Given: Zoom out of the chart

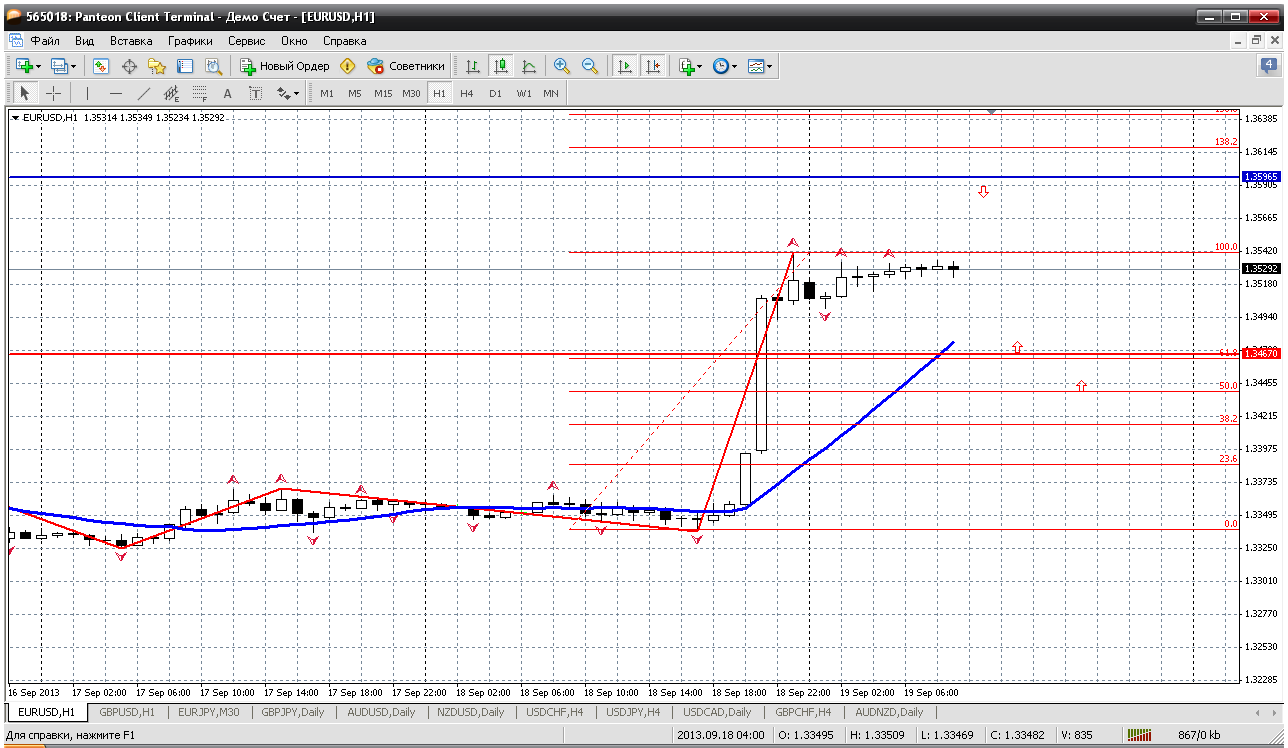Looking at the screenshot, I should (x=590, y=66).
